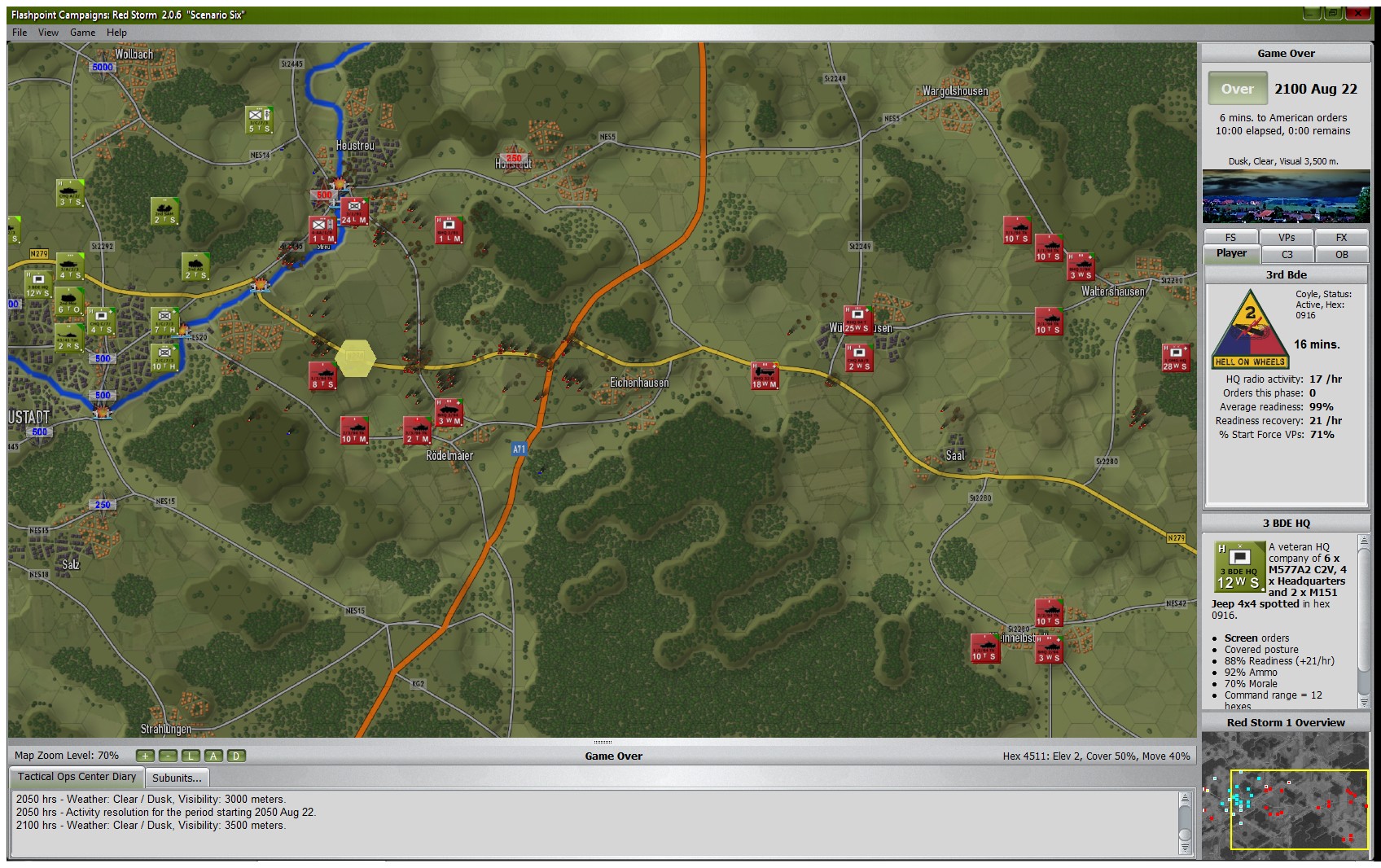Select red HQ unit 25 W S
The image size is (1381, 868).
857,319
